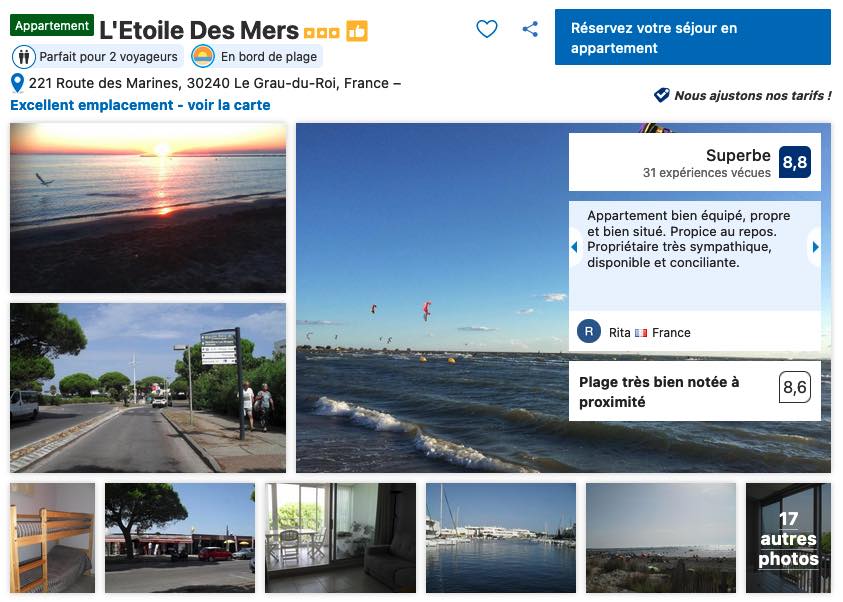Open the share icon options
The image size is (843, 602).
(x=530, y=29)
